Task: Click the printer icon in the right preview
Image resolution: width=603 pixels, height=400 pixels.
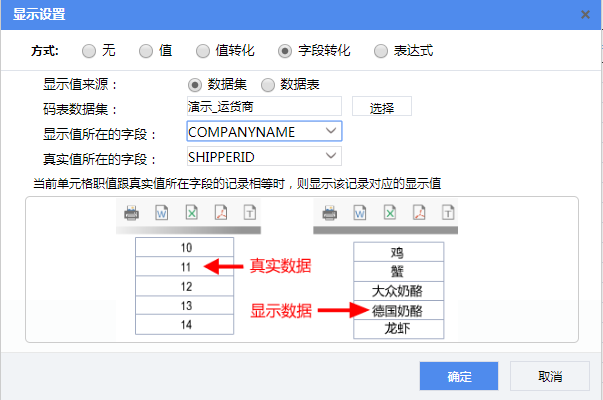Action: point(329,213)
